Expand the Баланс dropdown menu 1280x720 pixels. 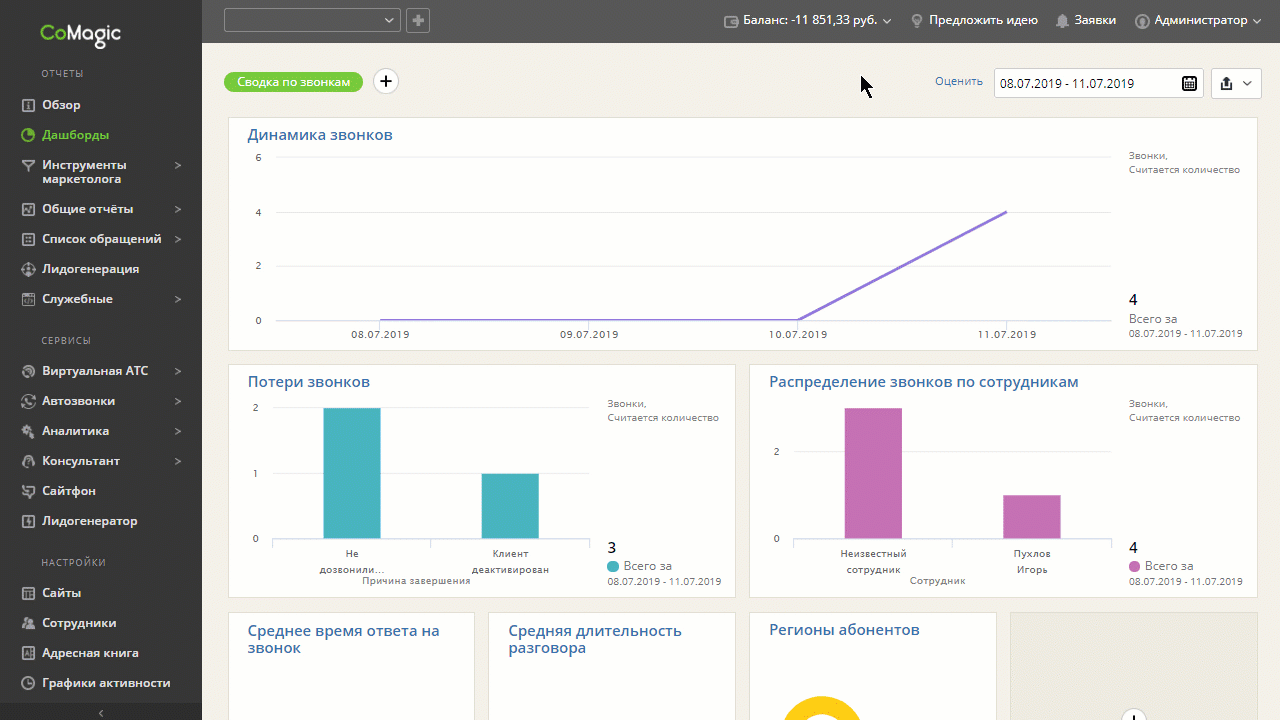[x=887, y=21]
